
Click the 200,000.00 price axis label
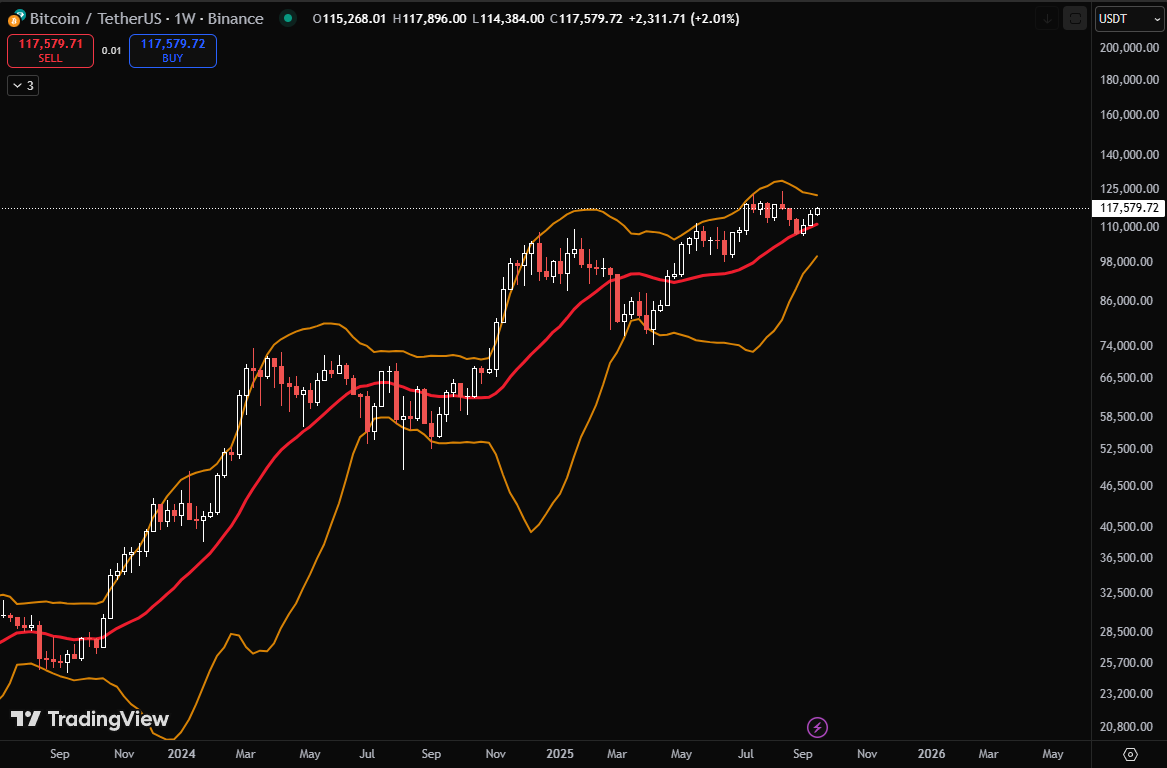(1129, 48)
